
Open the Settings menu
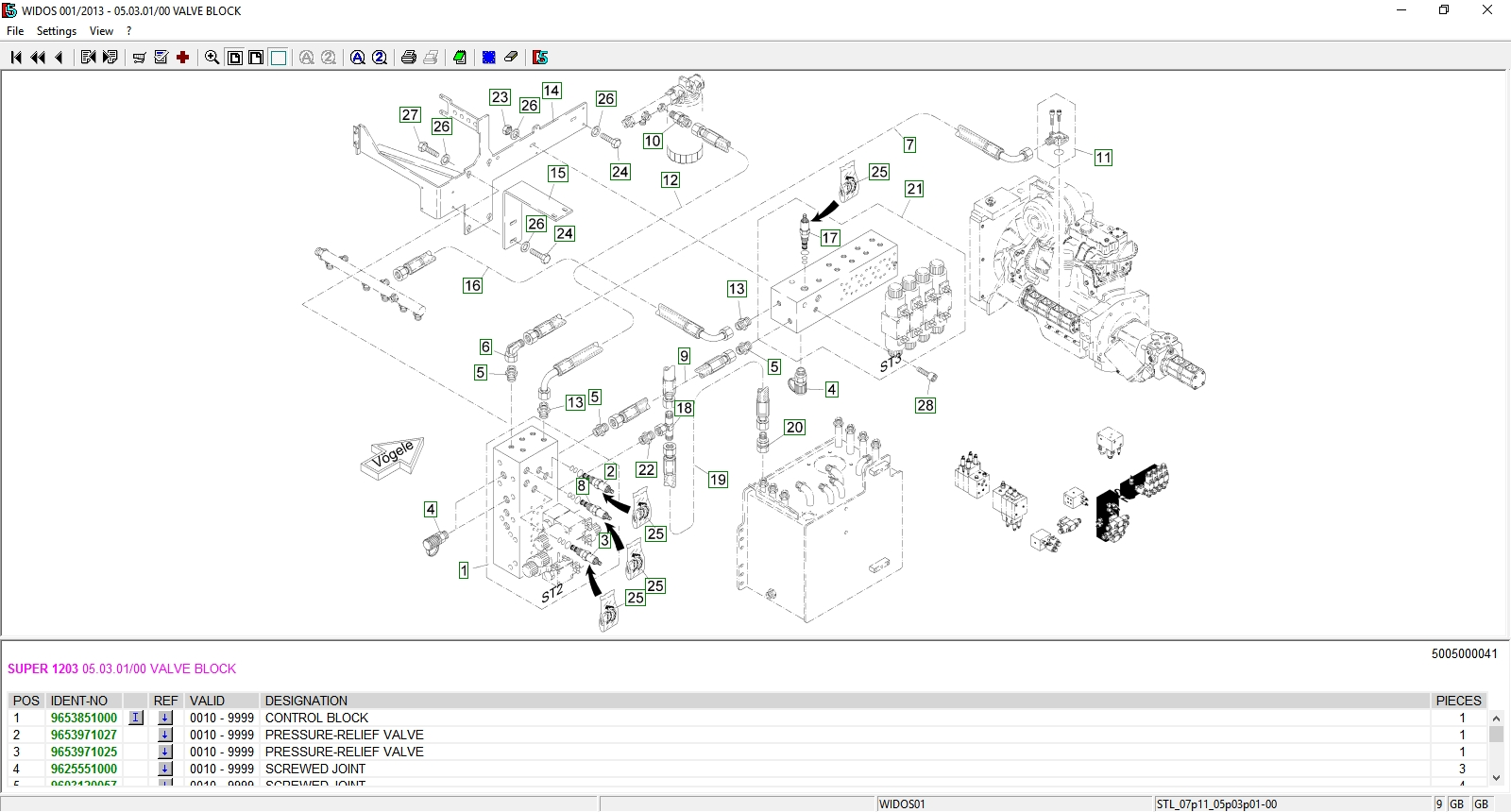tap(57, 31)
